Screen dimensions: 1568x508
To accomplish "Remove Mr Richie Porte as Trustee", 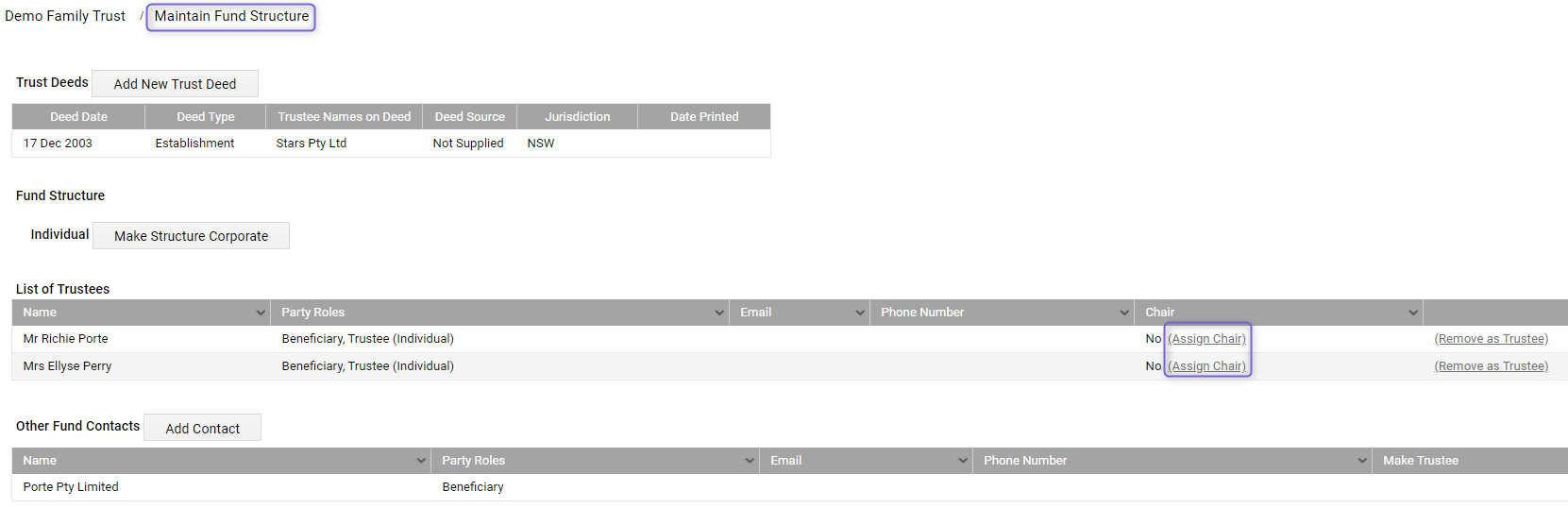I will coord(1492,339).
